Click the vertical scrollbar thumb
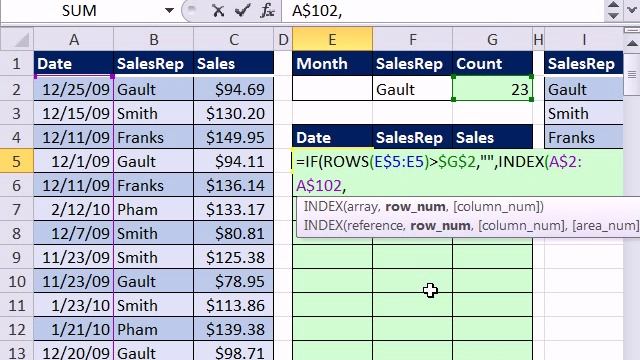Image resolution: width=640 pixels, height=360 pixels. coord(632,74)
